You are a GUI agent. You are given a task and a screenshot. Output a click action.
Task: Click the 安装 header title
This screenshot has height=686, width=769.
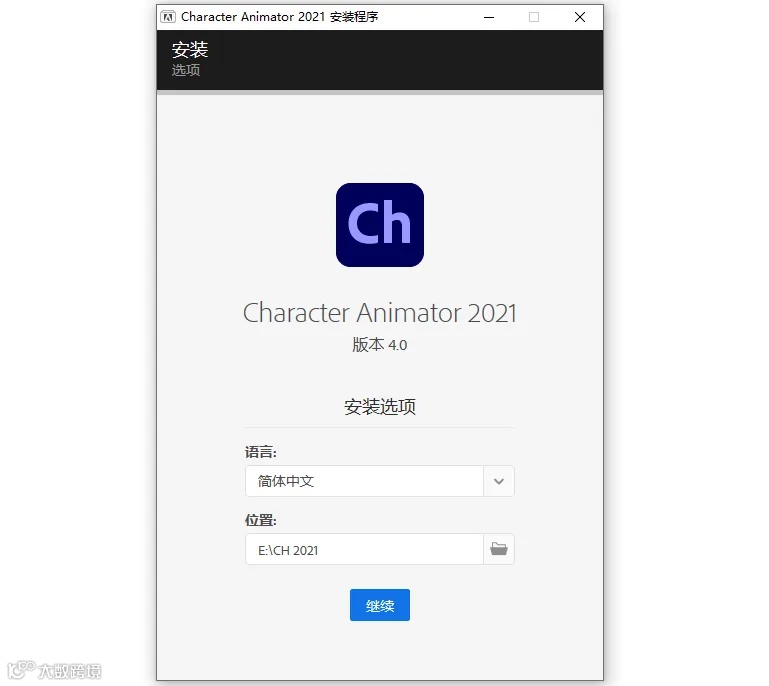[190, 50]
